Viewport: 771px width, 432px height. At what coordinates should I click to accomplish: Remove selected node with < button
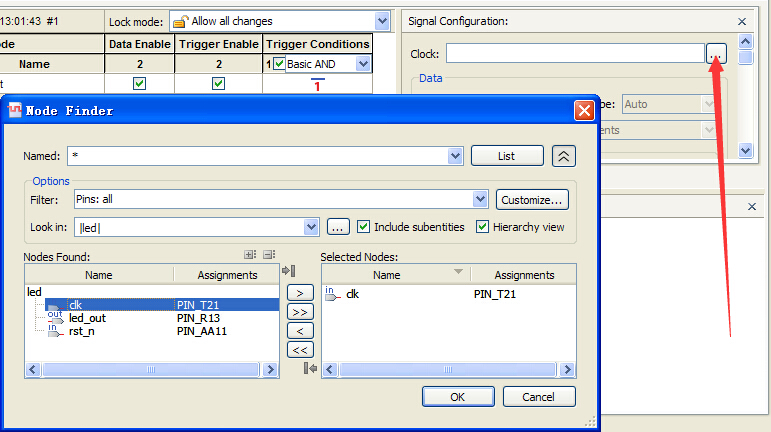pos(299,331)
